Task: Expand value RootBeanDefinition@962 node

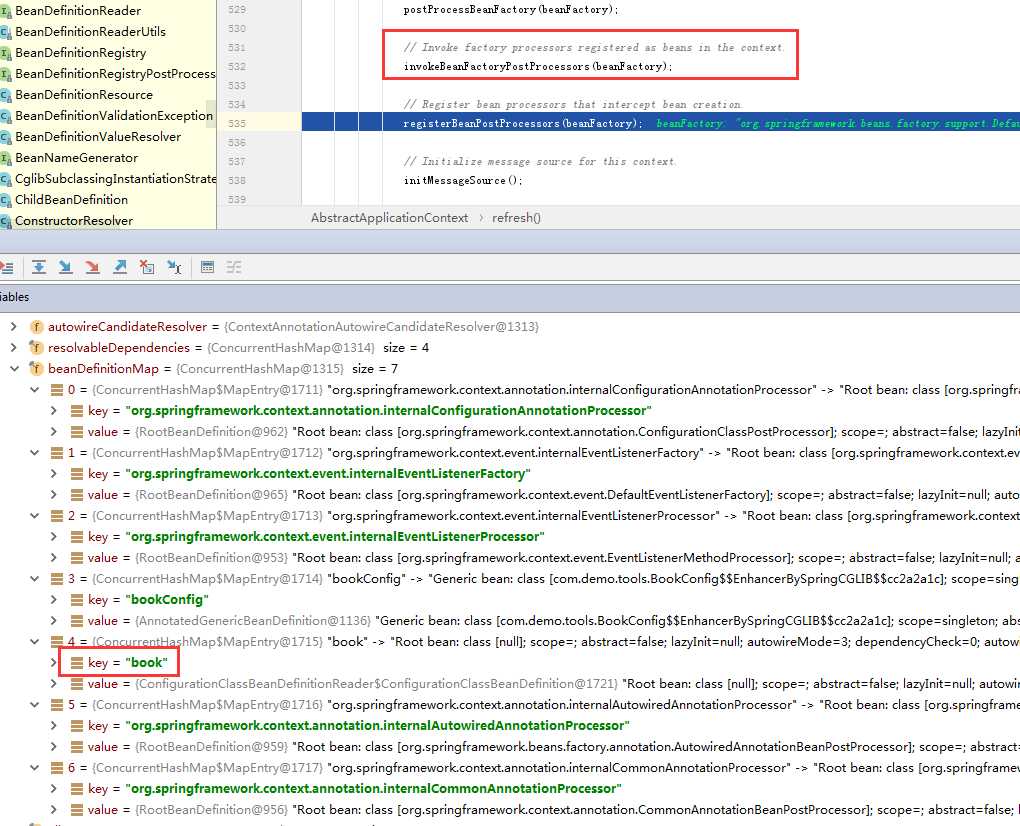Action: (54, 431)
